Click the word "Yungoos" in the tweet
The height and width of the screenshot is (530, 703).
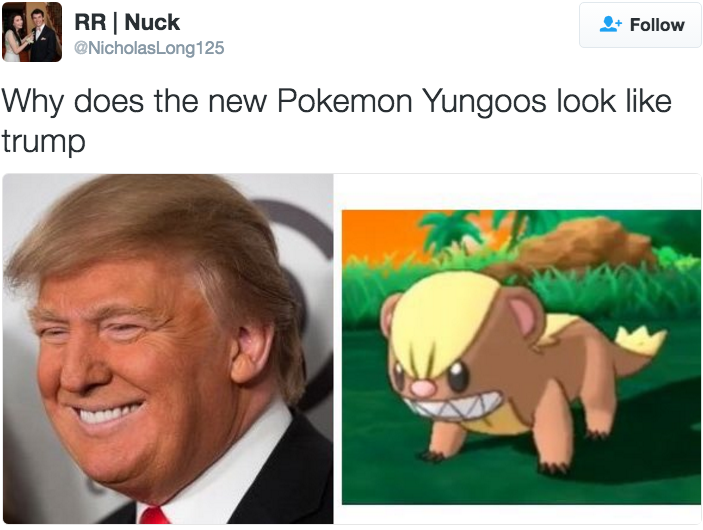point(485,102)
